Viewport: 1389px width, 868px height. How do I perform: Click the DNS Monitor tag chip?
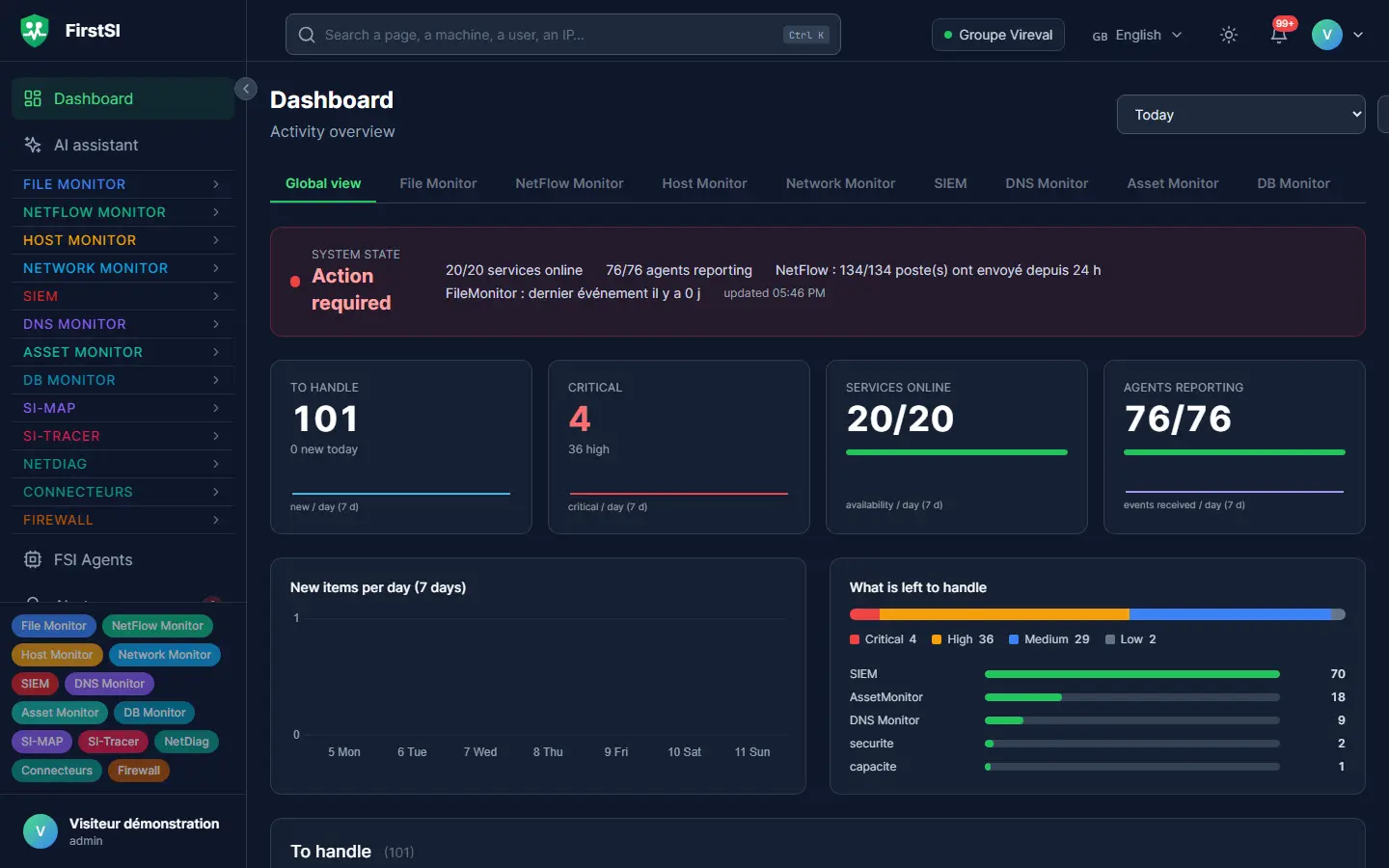[x=109, y=684]
